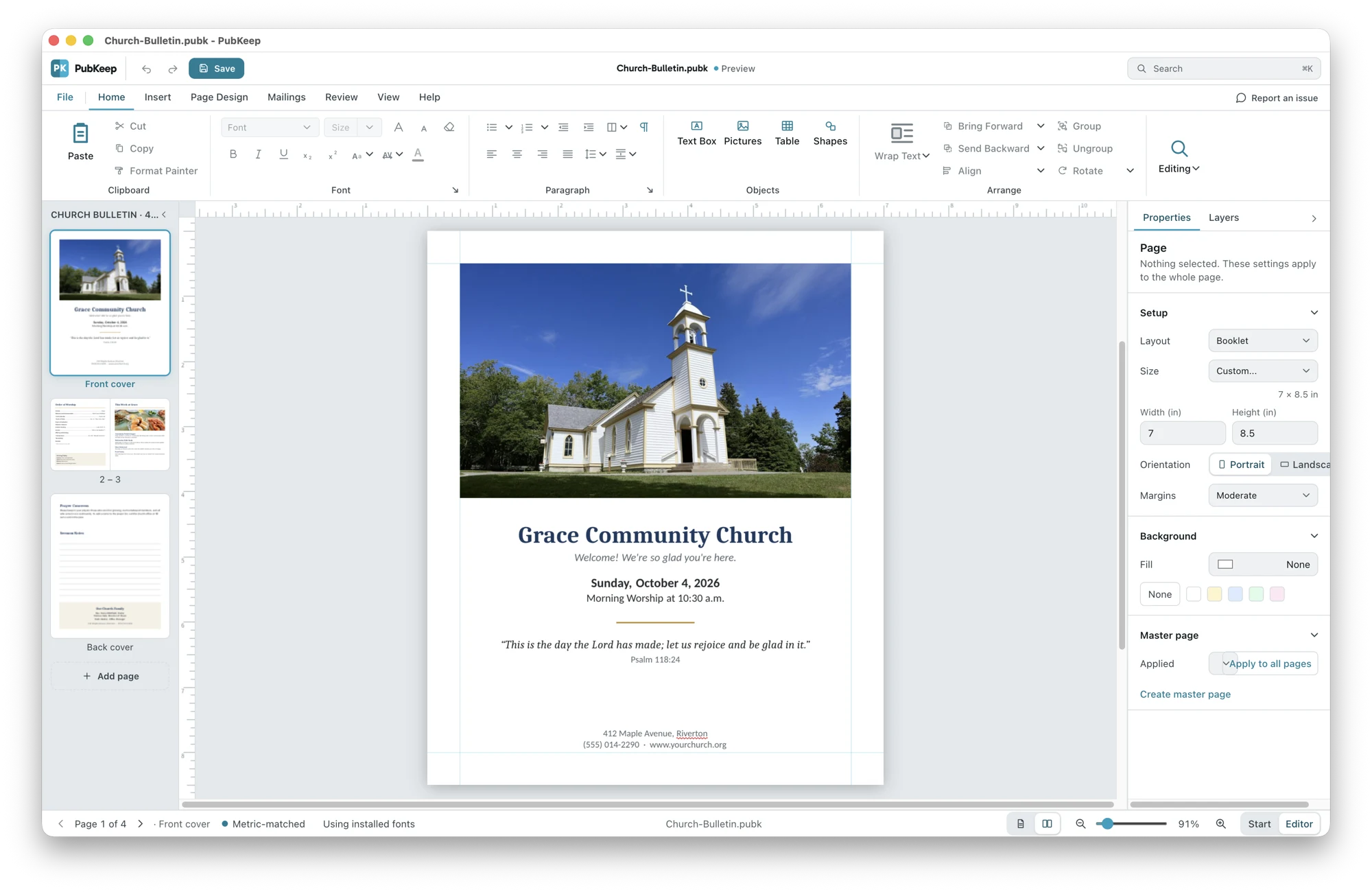Click Report an issue
The image size is (1372, 892).
[1276, 98]
